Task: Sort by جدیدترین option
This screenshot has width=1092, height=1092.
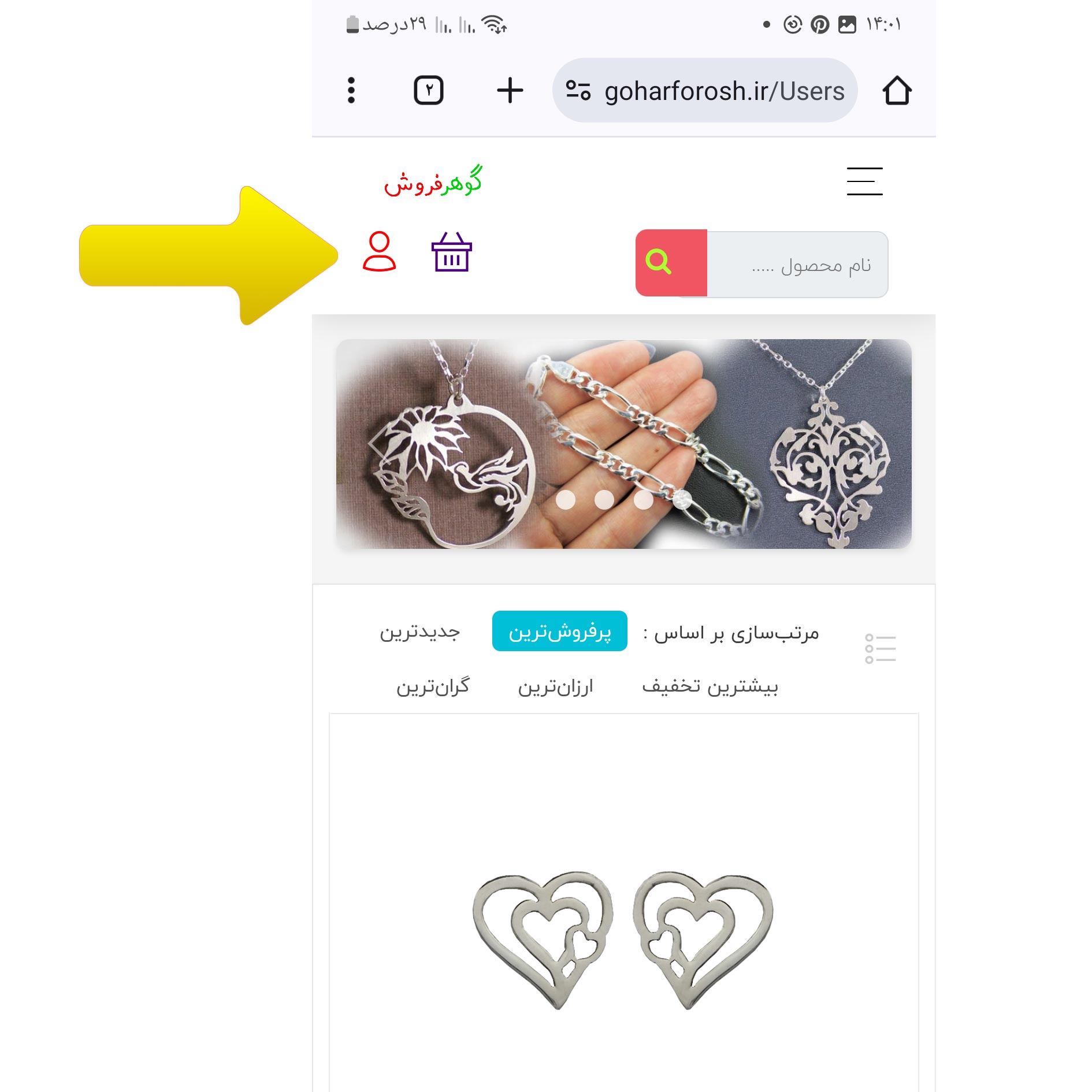Action: click(420, 632)
